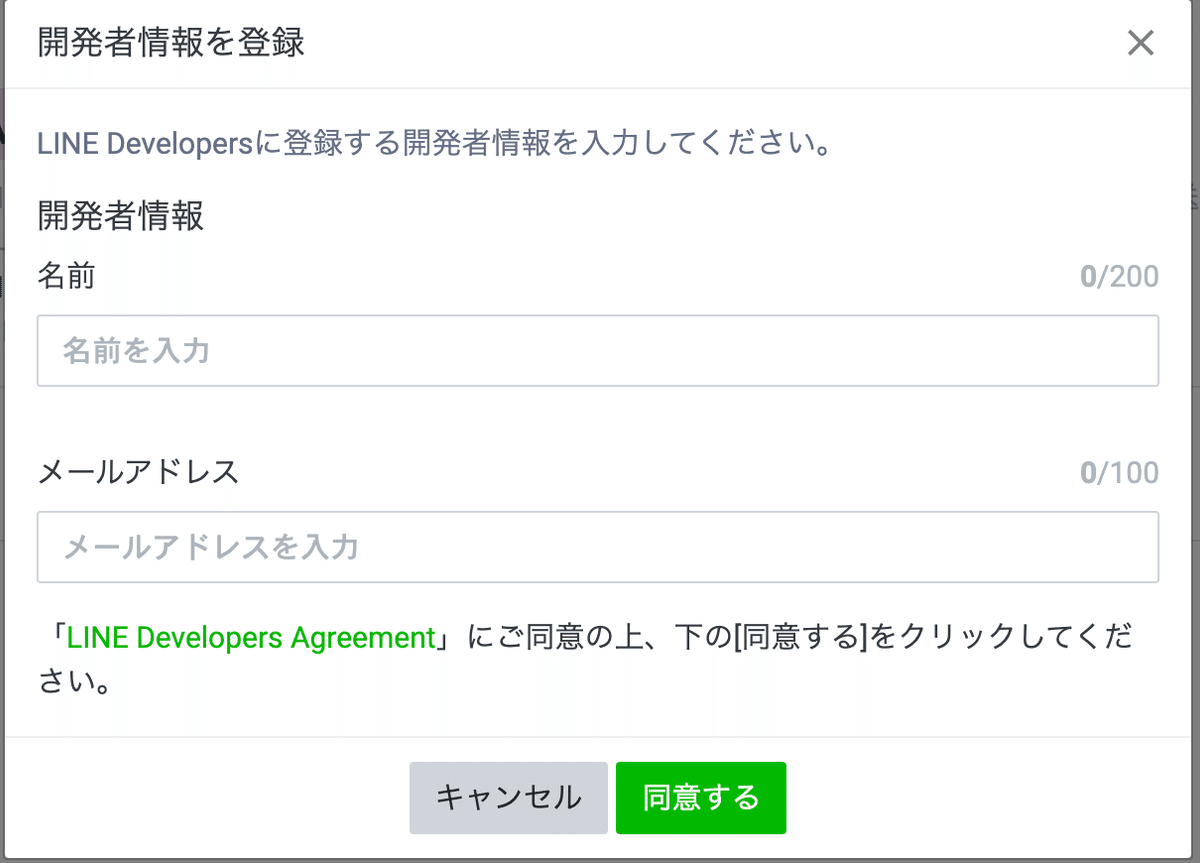Select the メールアドレス field label
This screenshot has height=863, width=1200.
[x=137, y=473]
